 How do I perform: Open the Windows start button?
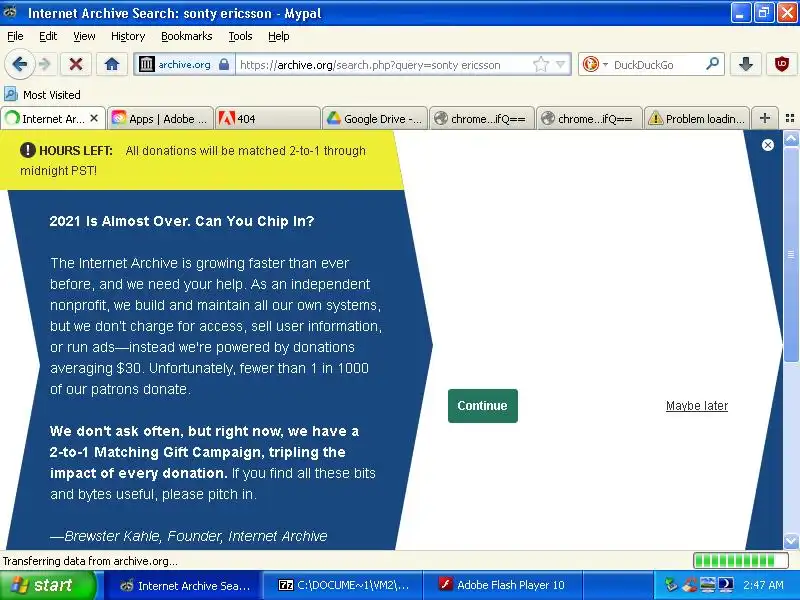coord(48,585)
